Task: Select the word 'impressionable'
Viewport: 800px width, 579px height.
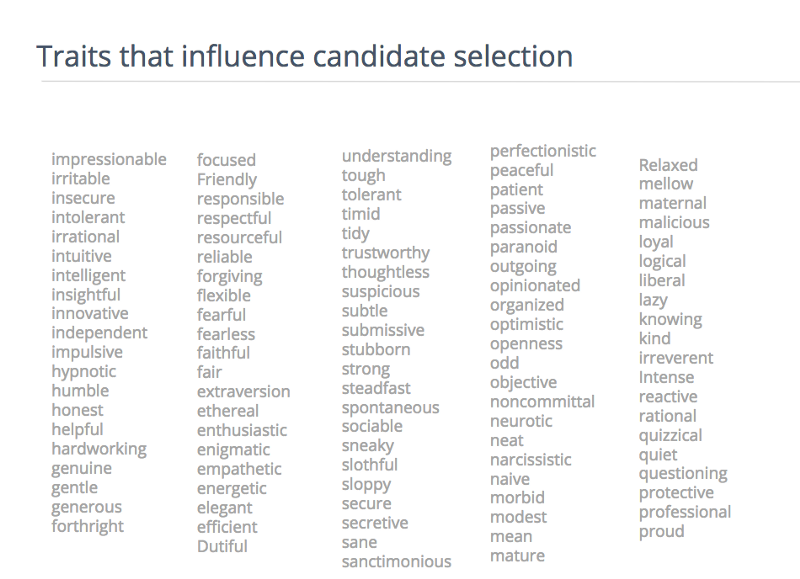Action: tap(109, 160)
